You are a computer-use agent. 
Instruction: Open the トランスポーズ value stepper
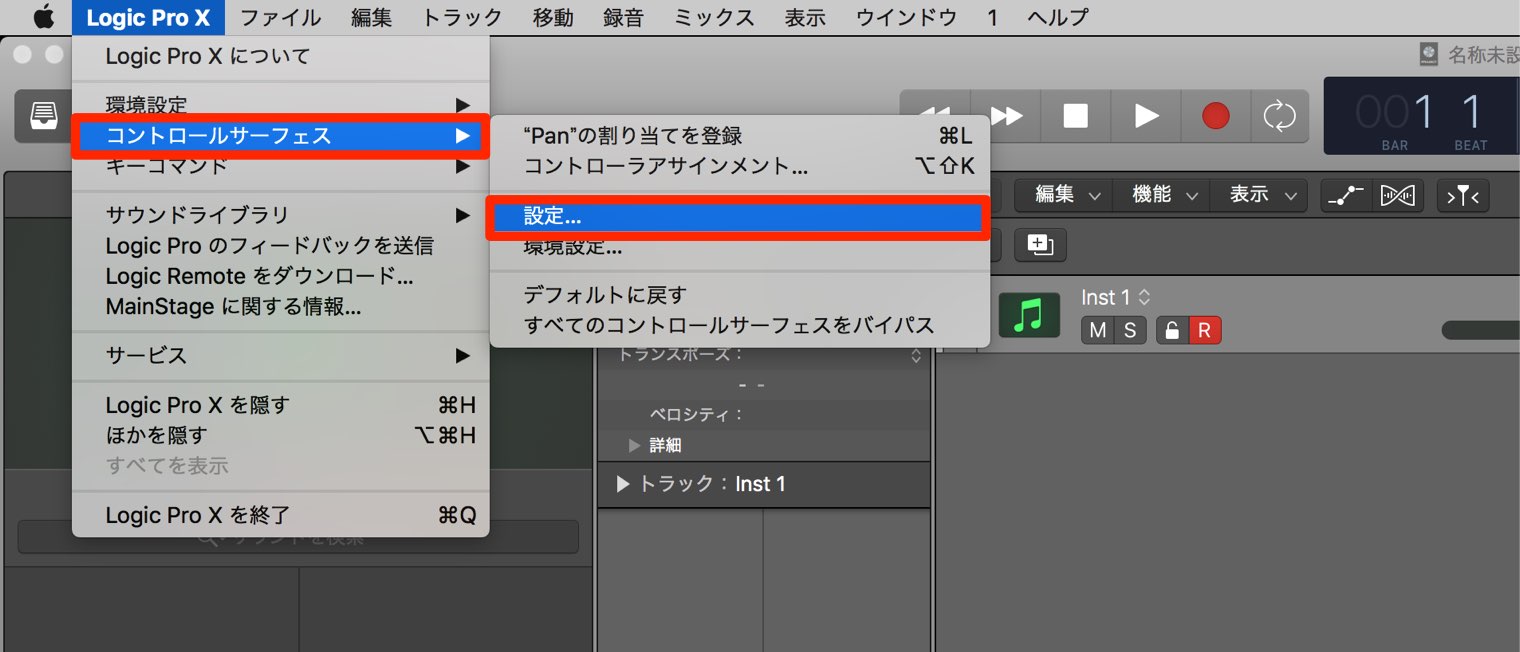915,355
